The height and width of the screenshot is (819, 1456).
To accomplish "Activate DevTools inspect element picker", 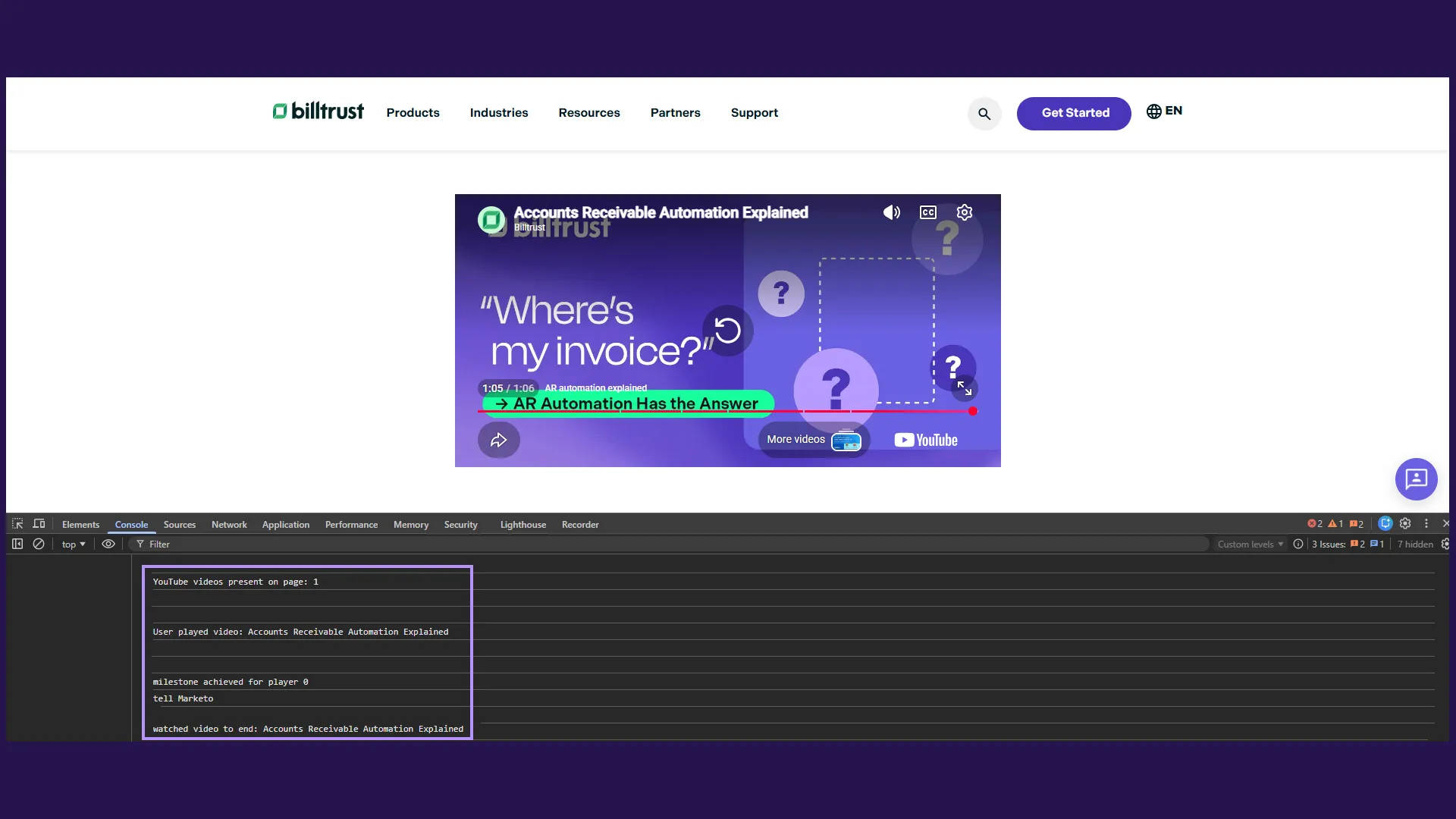I will [17, 524].
